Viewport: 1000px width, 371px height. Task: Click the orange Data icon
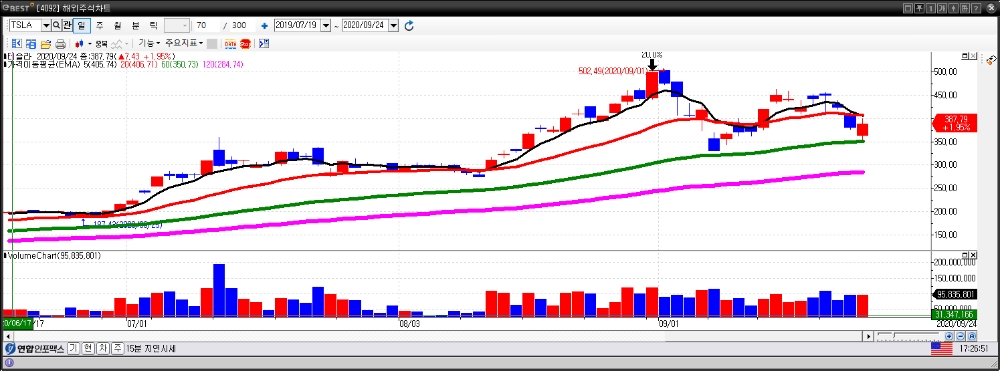coord(230,44)
